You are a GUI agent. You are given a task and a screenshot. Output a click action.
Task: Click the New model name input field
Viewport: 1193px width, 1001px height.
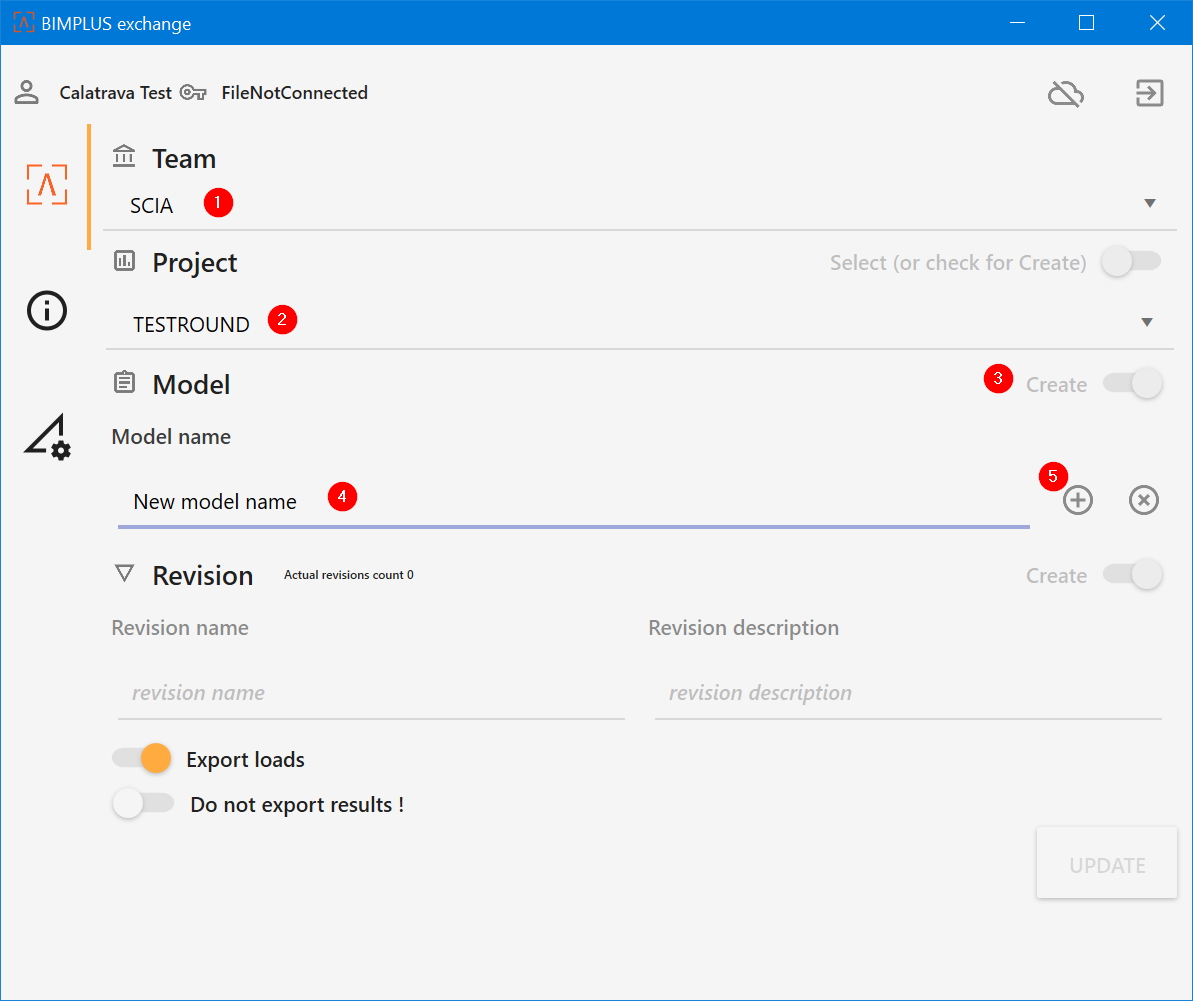(x=573, y=502)
